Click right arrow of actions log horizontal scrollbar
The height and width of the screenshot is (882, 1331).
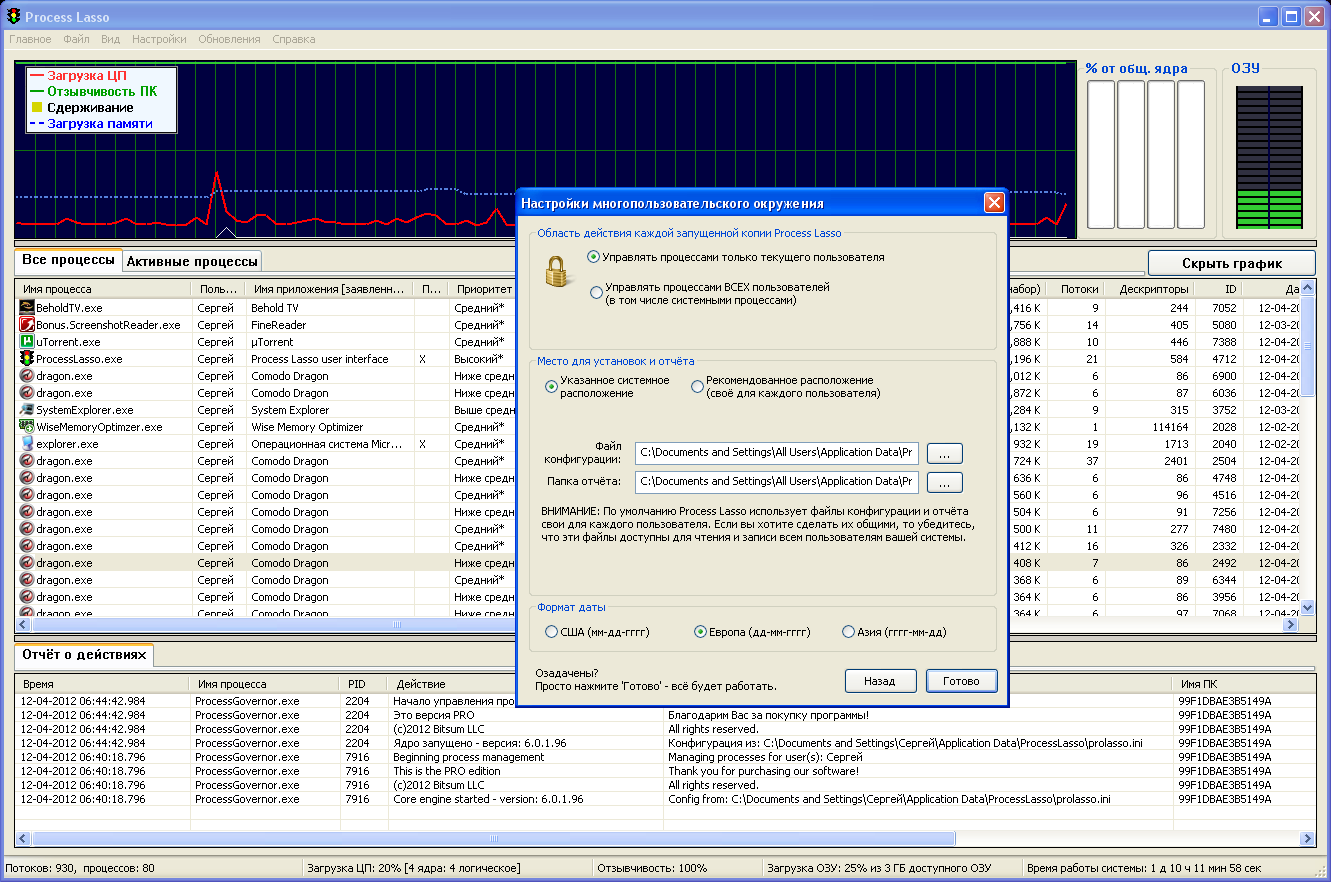click(x=1307, y=839)
